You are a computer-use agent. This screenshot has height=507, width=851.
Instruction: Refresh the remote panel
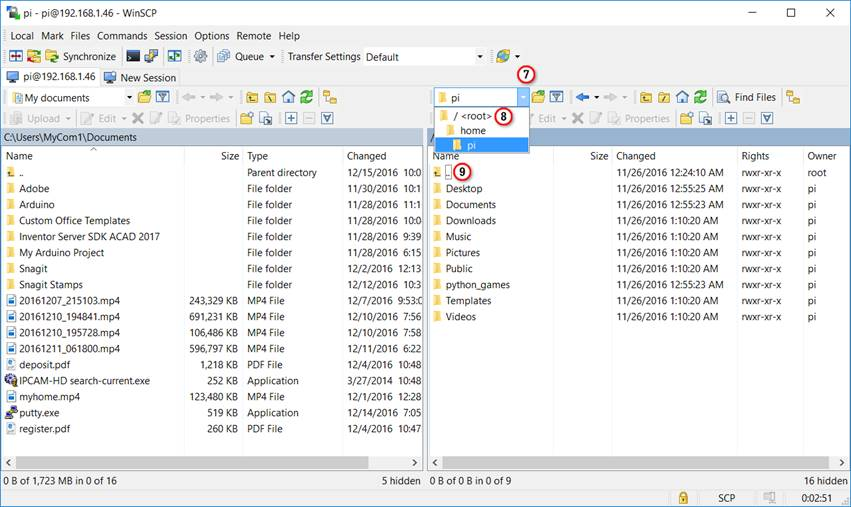(701, 97)
